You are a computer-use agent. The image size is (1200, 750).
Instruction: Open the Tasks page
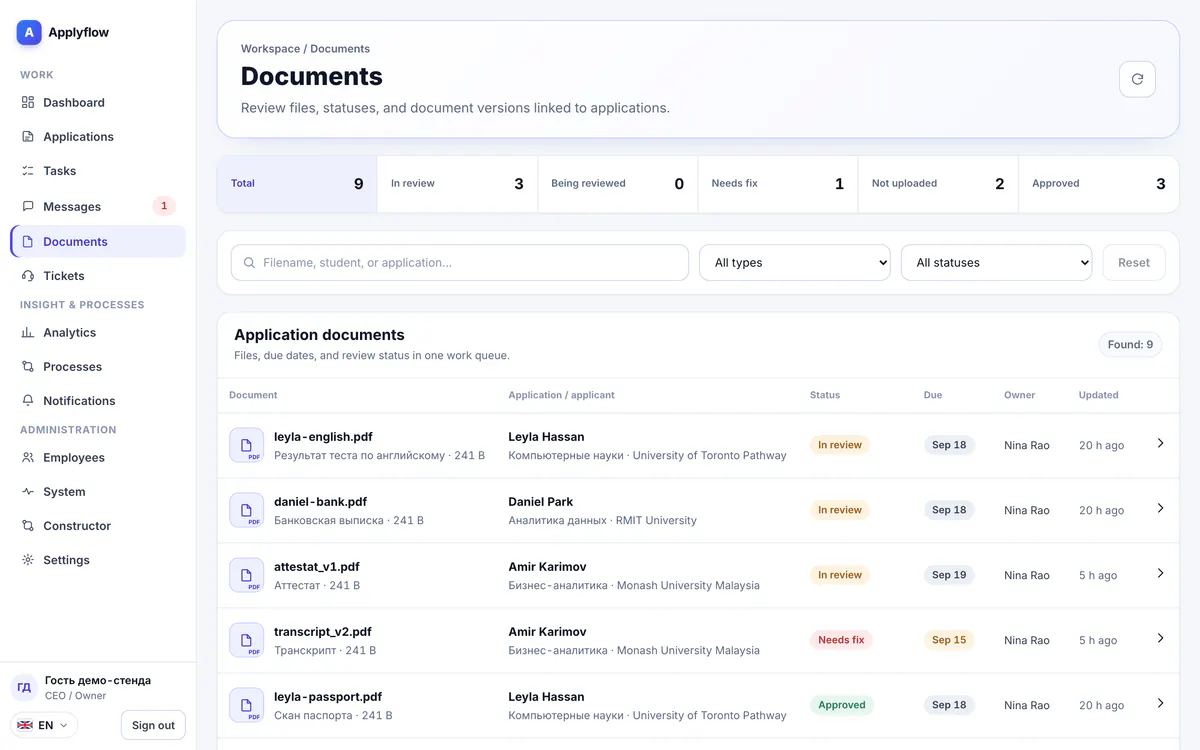click(98, 170)
